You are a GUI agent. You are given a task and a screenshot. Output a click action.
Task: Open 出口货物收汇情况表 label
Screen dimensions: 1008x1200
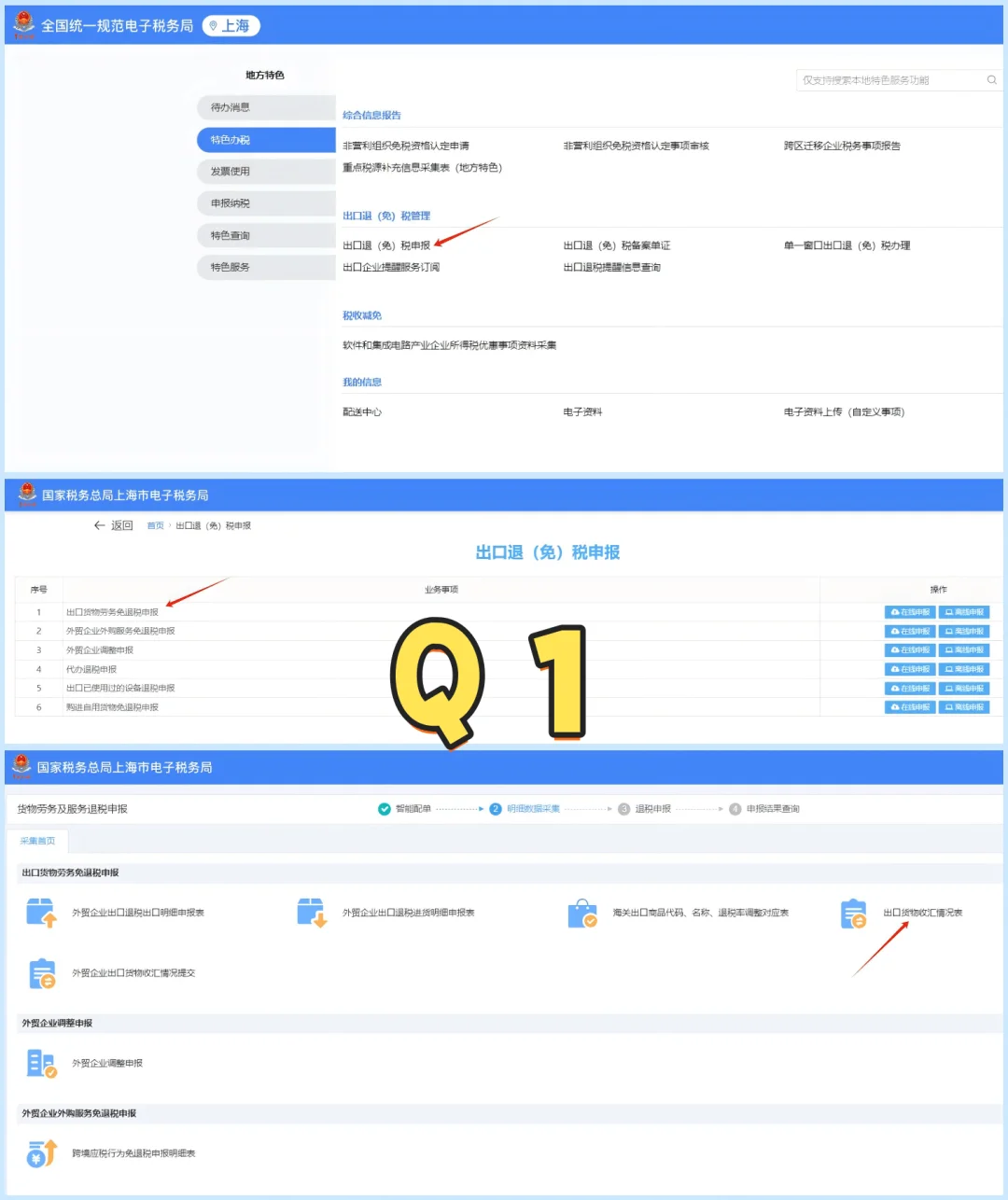click(923, 913)
